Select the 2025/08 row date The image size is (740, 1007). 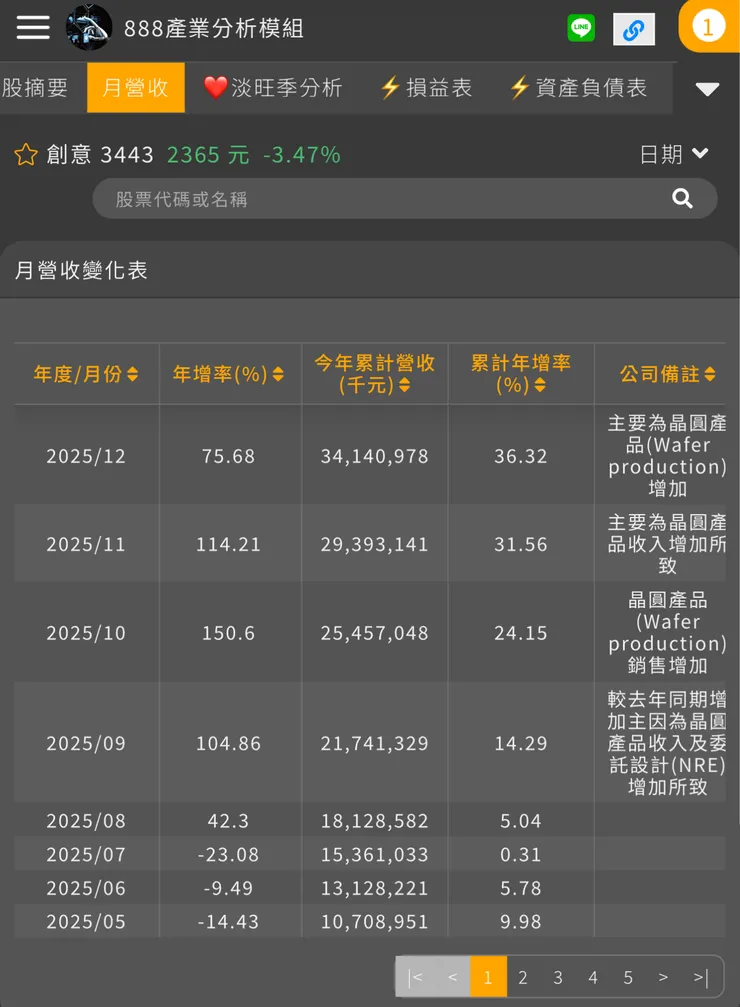click(86, 821)
